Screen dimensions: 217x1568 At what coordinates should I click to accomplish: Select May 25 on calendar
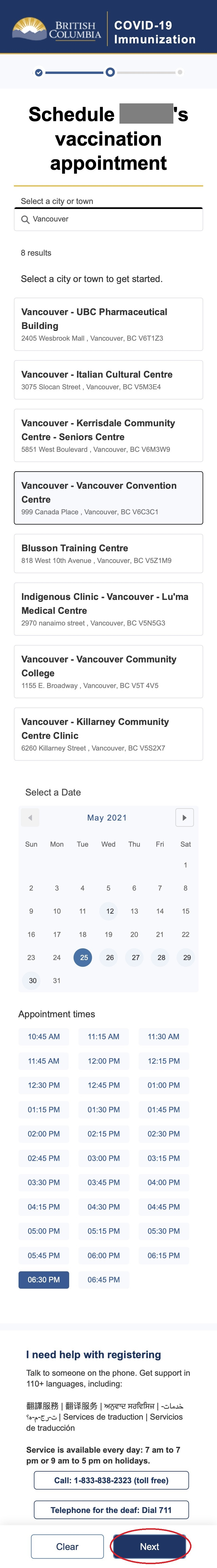click(x=83, y=957)
